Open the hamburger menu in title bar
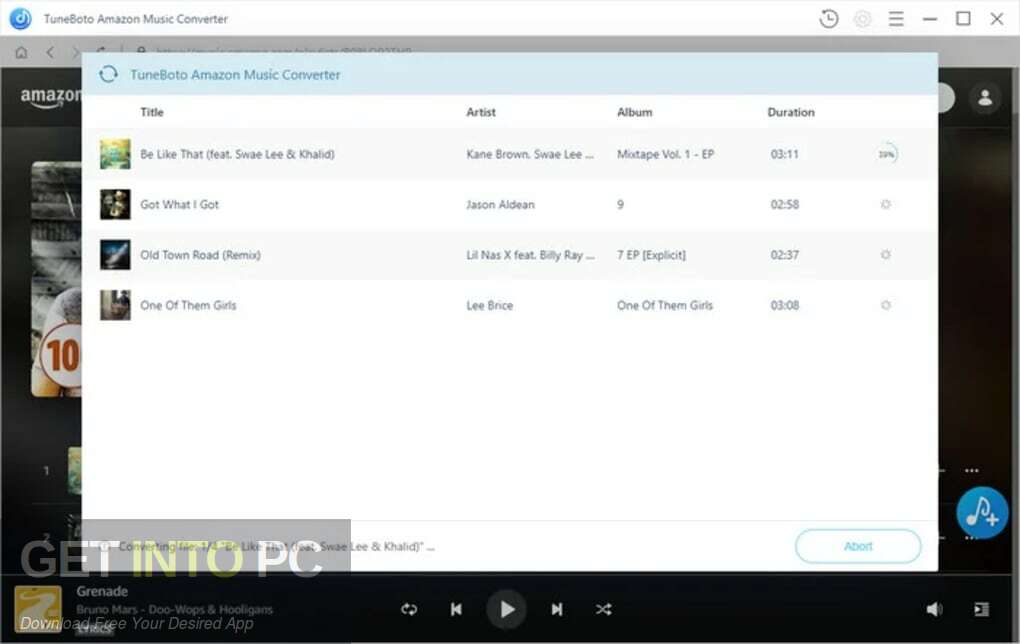 pos(896,19)
